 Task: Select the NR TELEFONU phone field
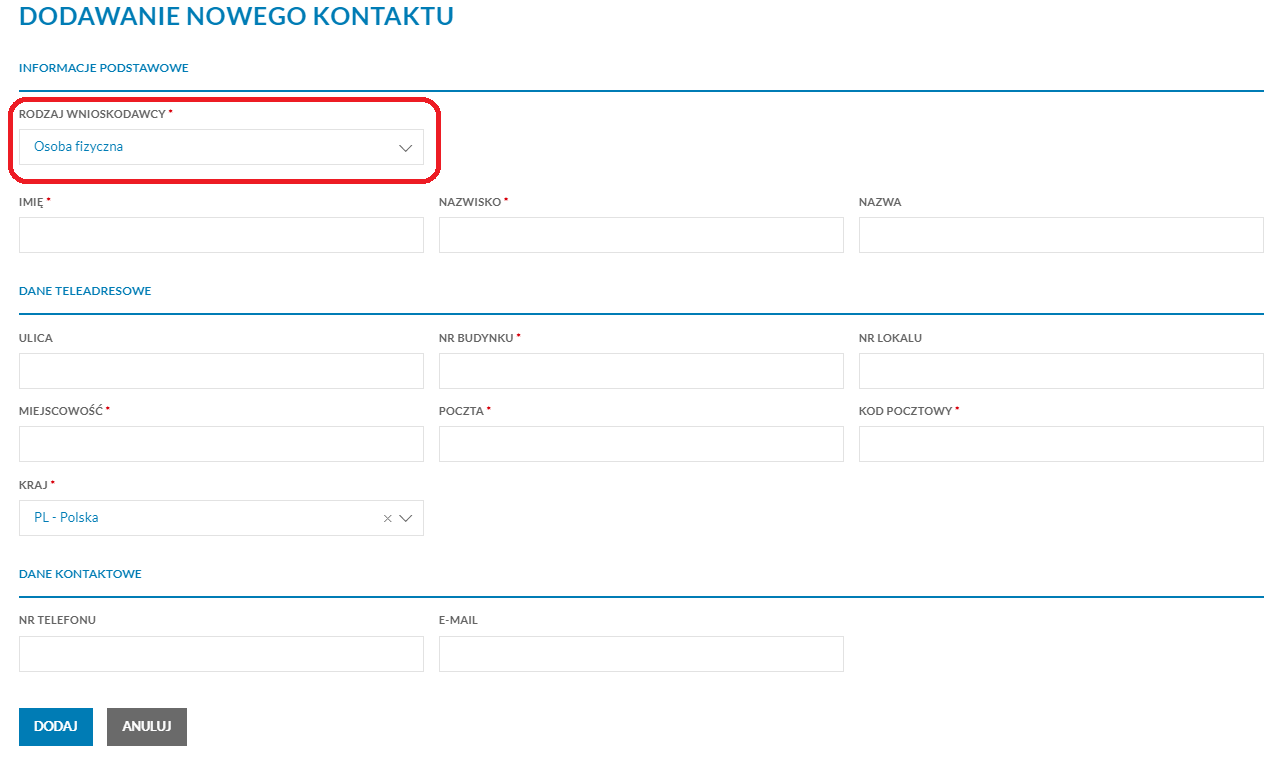click(220, 653)
